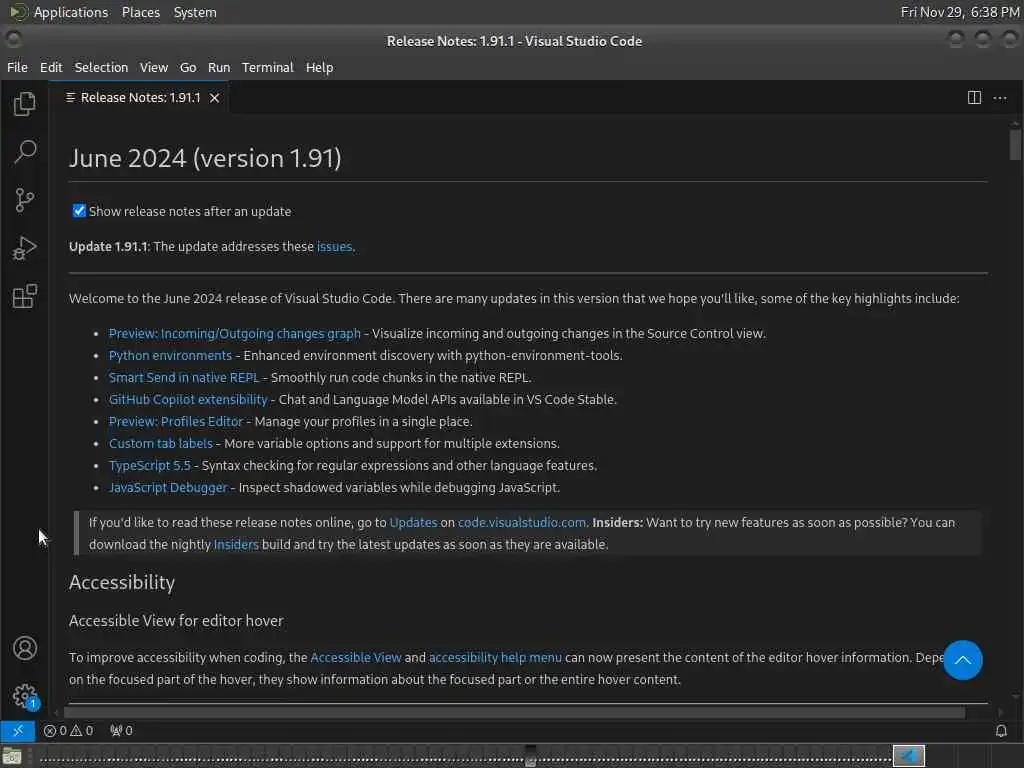The width and height of the screenshot is (1024, 768).
Task: Open the Run menu
Action: pos(219,67)
